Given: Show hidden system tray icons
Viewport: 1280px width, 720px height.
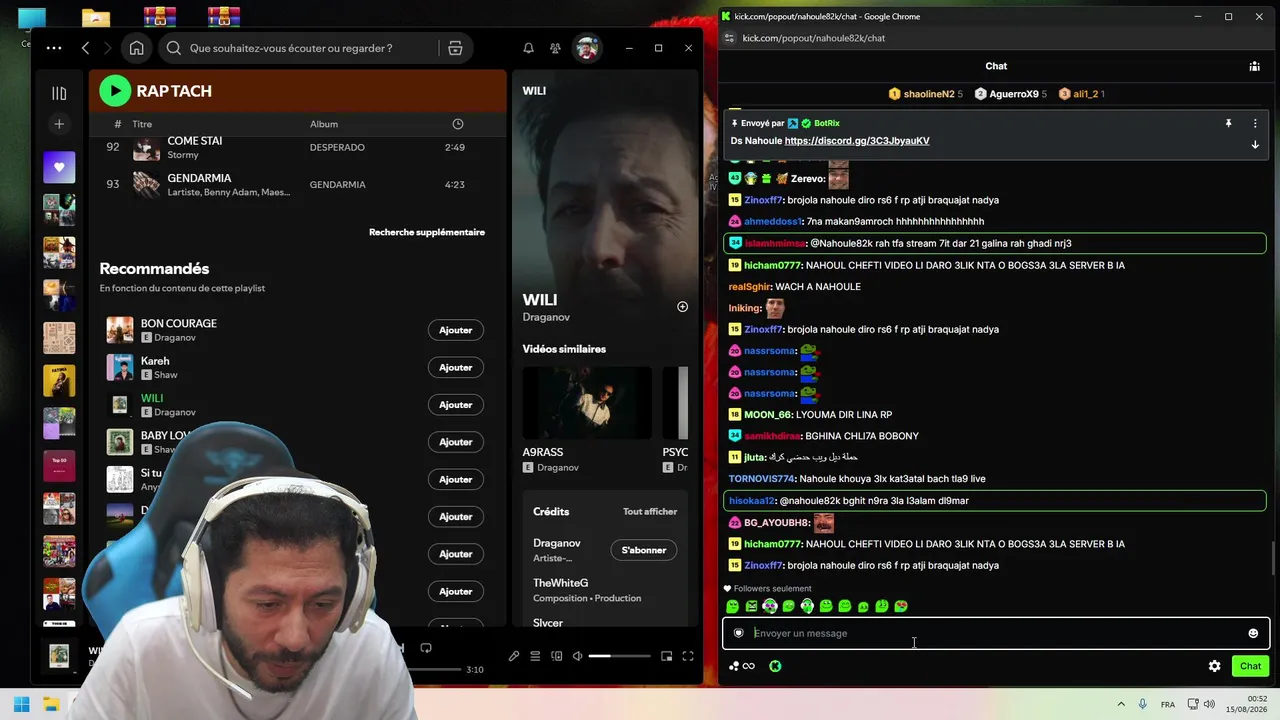Looking at the screenshot, I should click(1121, 704).
